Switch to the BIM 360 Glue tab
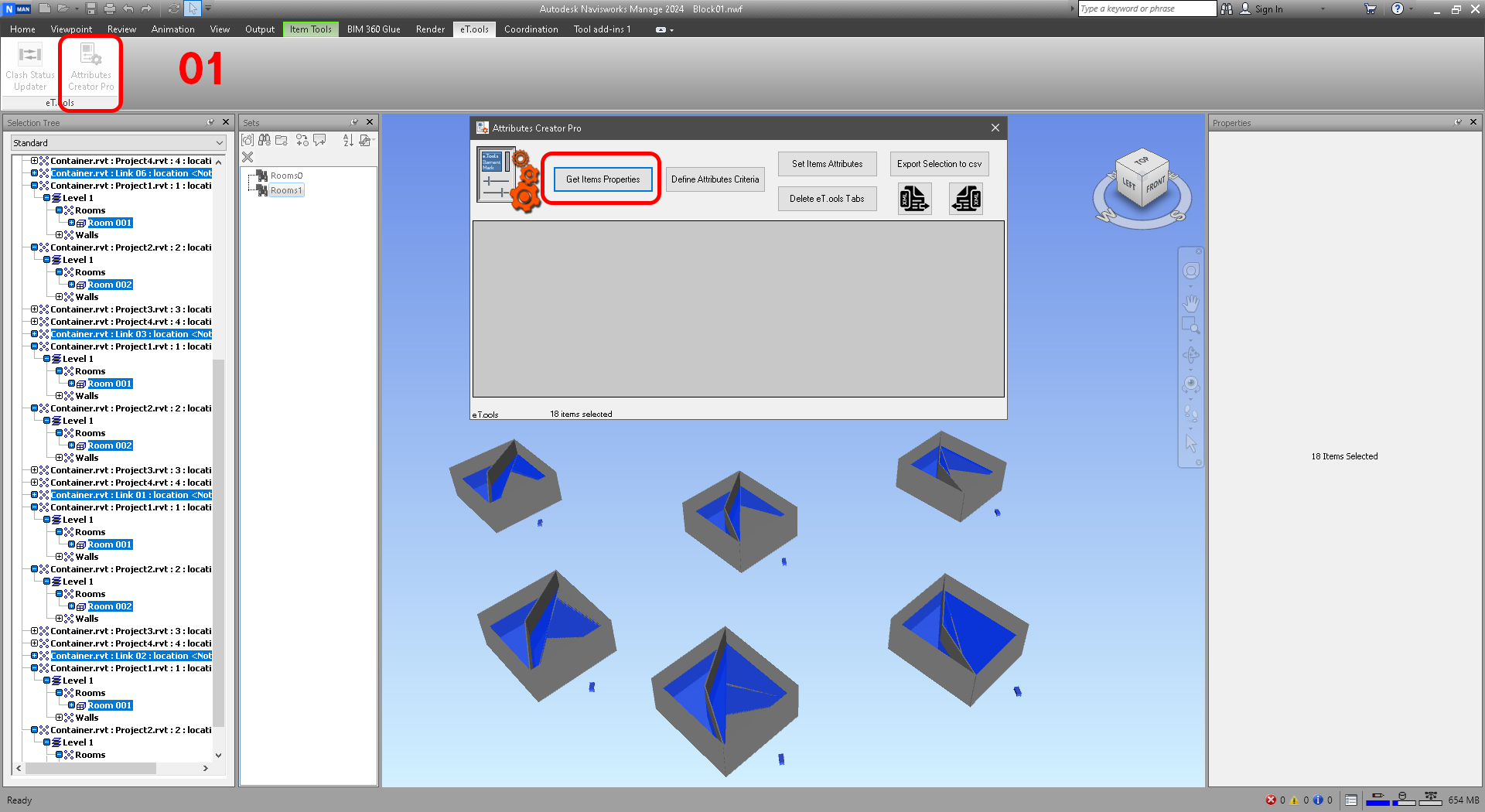Image resolution: width=1485 pixels, height=812 pixels. click(x=374, y=29)
